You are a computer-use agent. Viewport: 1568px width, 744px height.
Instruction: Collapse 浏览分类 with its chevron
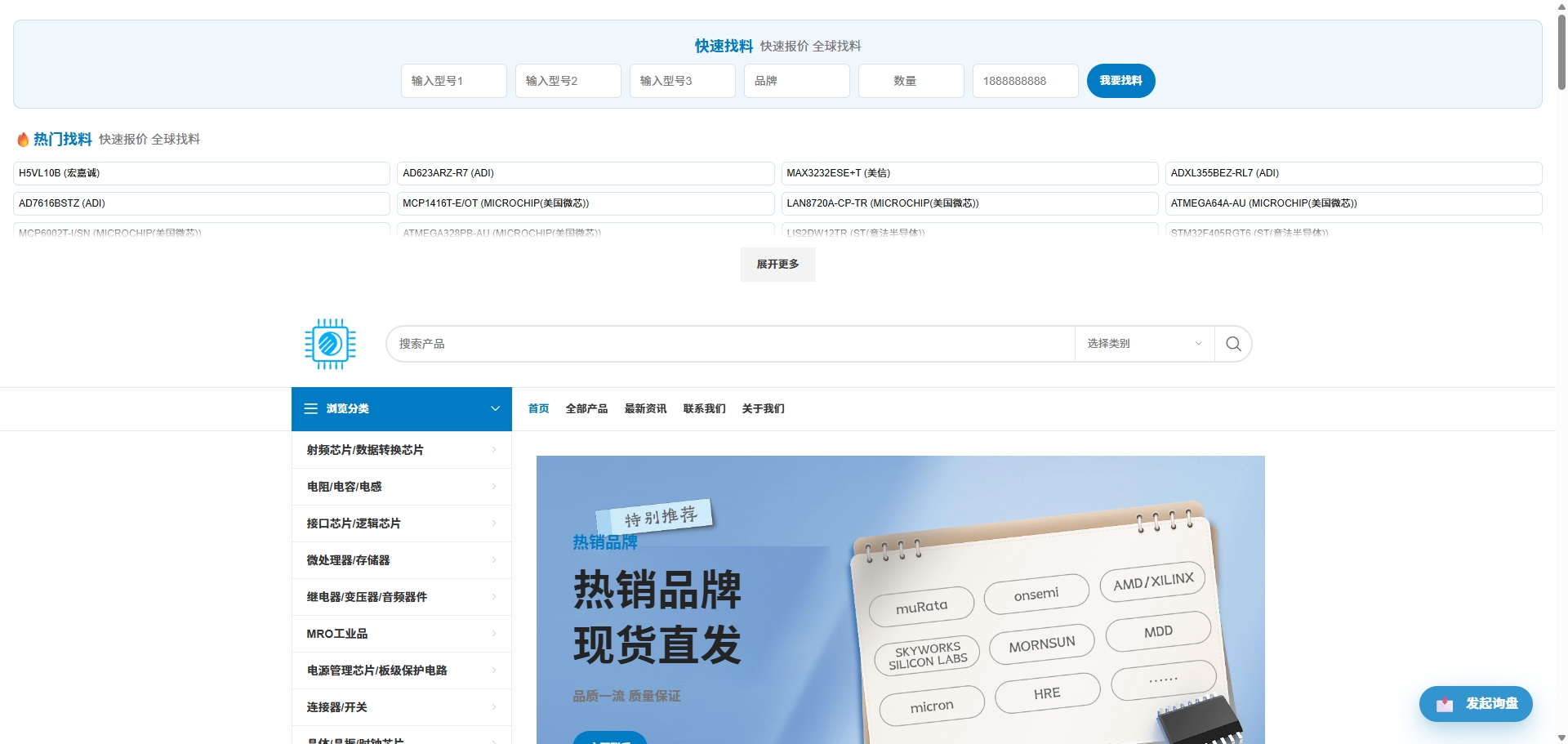[495, 408]
